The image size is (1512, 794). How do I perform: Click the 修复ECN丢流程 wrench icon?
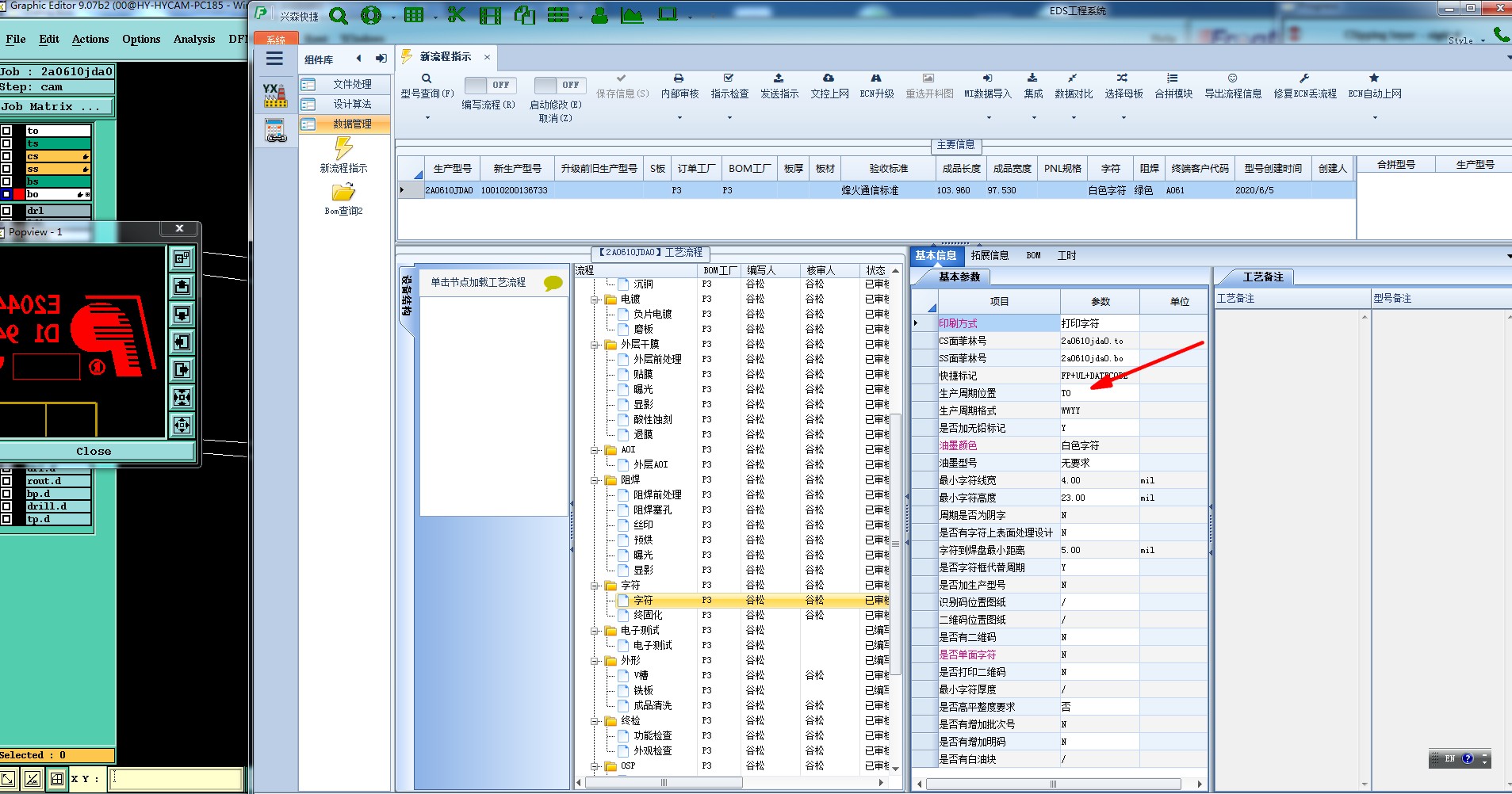pos(1304,78)
